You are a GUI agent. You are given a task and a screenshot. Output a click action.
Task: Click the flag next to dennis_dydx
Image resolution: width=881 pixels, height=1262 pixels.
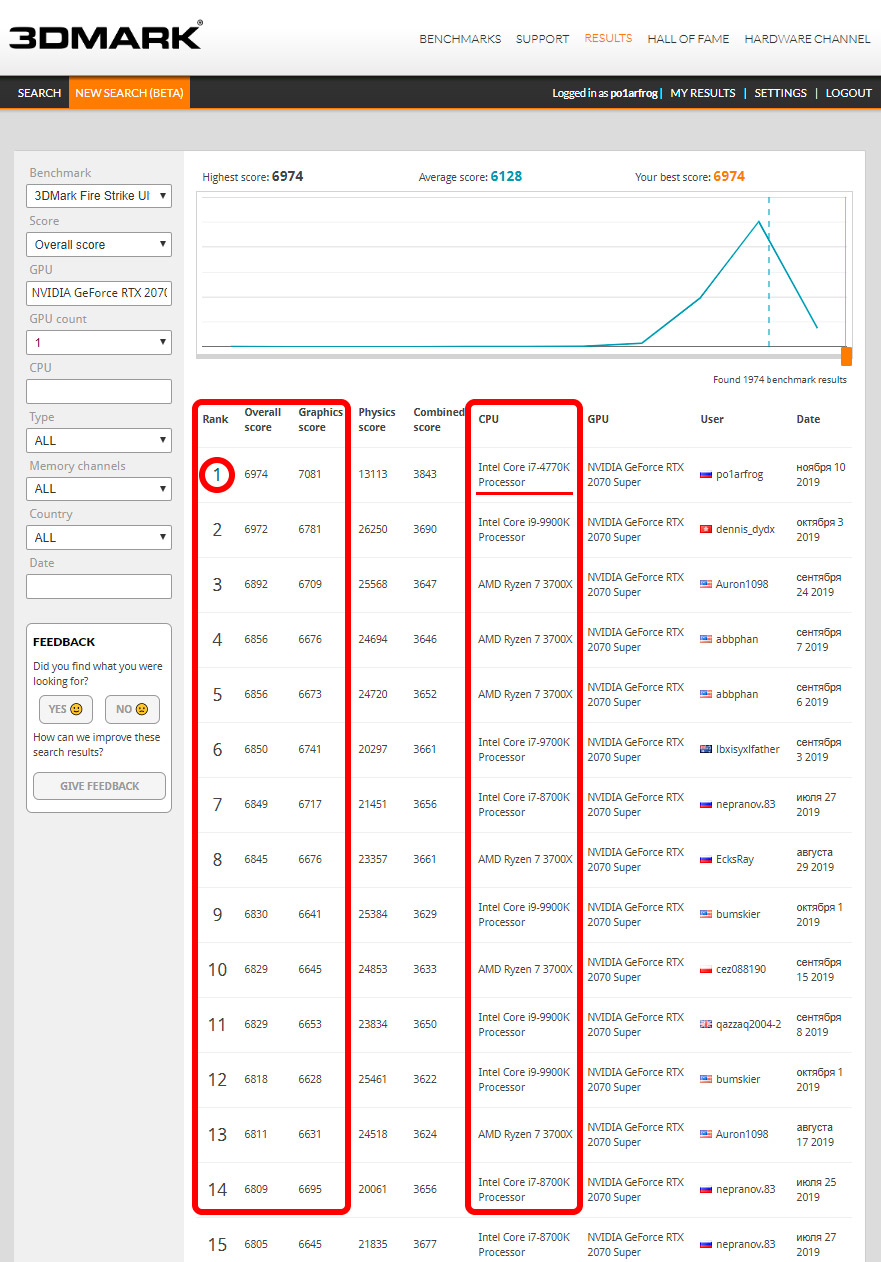pyautogui.click(x=706, y=529)
